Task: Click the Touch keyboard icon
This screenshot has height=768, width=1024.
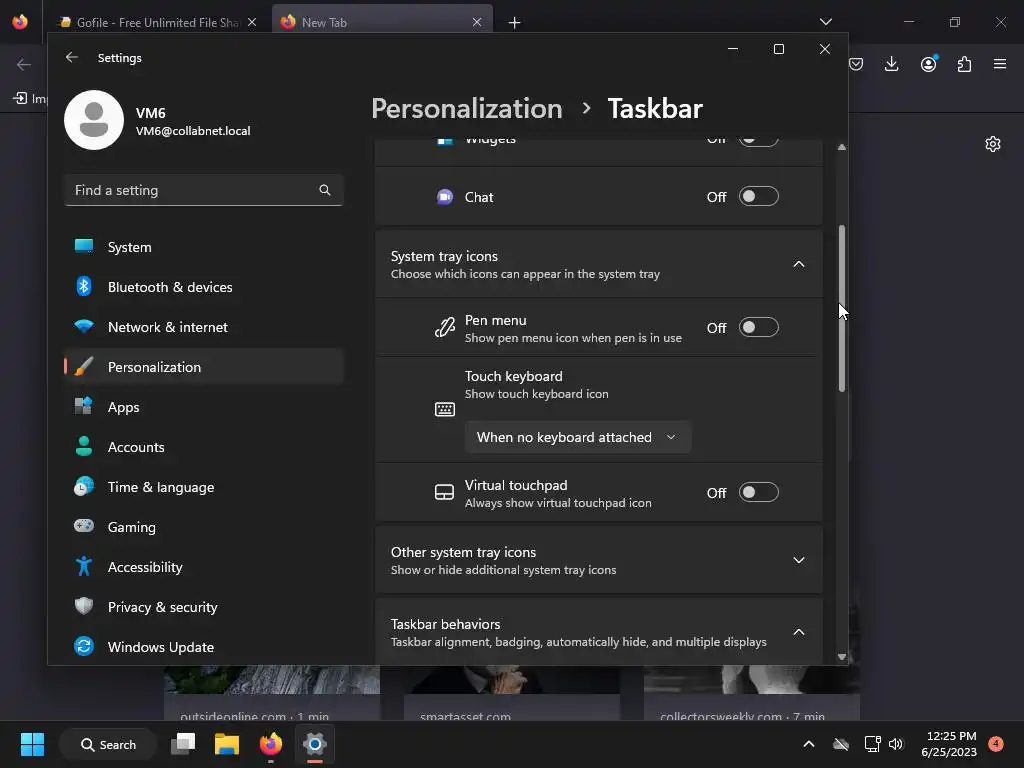Action: pos(445,409)
